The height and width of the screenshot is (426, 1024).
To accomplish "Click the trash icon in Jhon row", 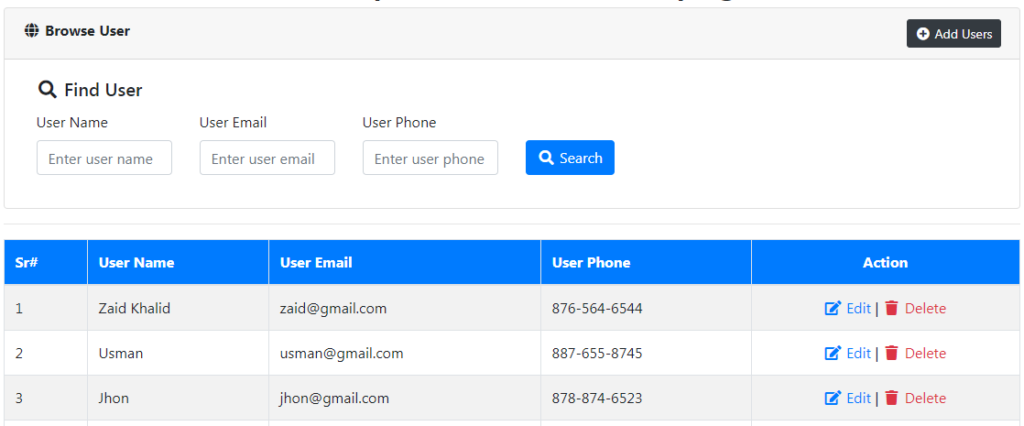I will pos(892,399).
